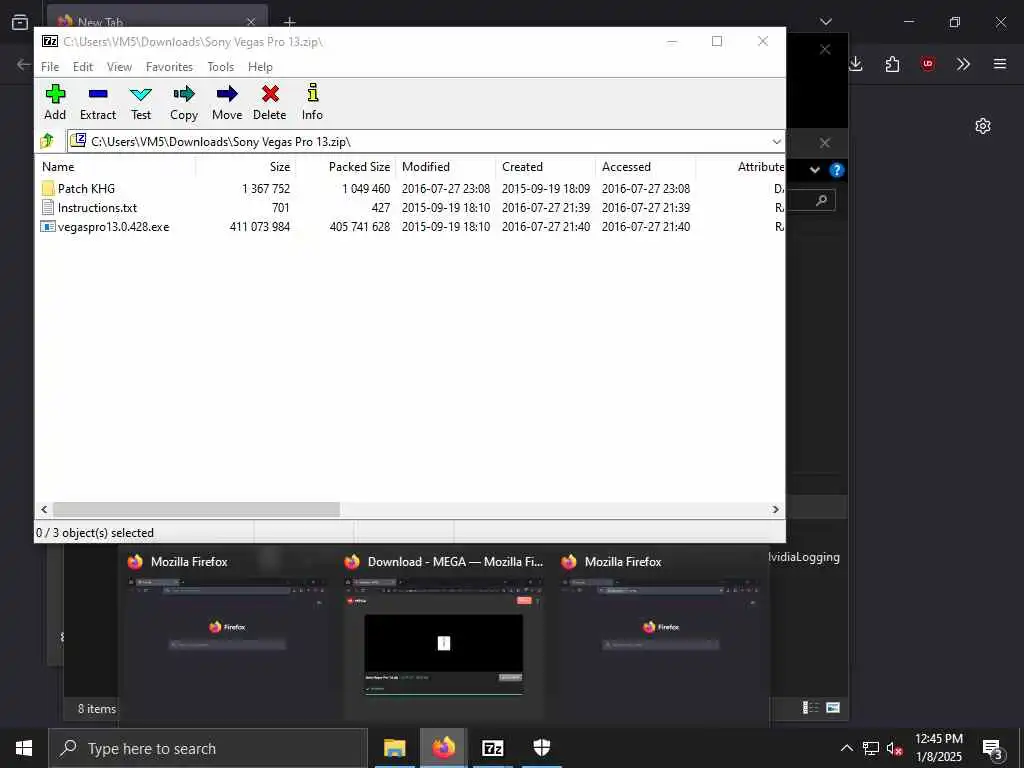Viewport: 1024px width, 768px height.
Task: Click size value 411 073 984
Action: [x=260, y=227]
